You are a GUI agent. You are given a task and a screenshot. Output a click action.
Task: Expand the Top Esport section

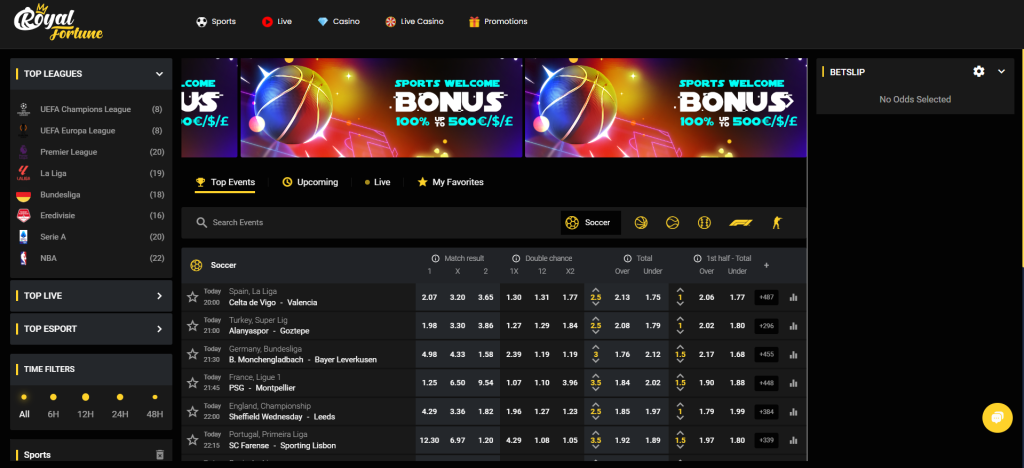click(x=159, y=329)
